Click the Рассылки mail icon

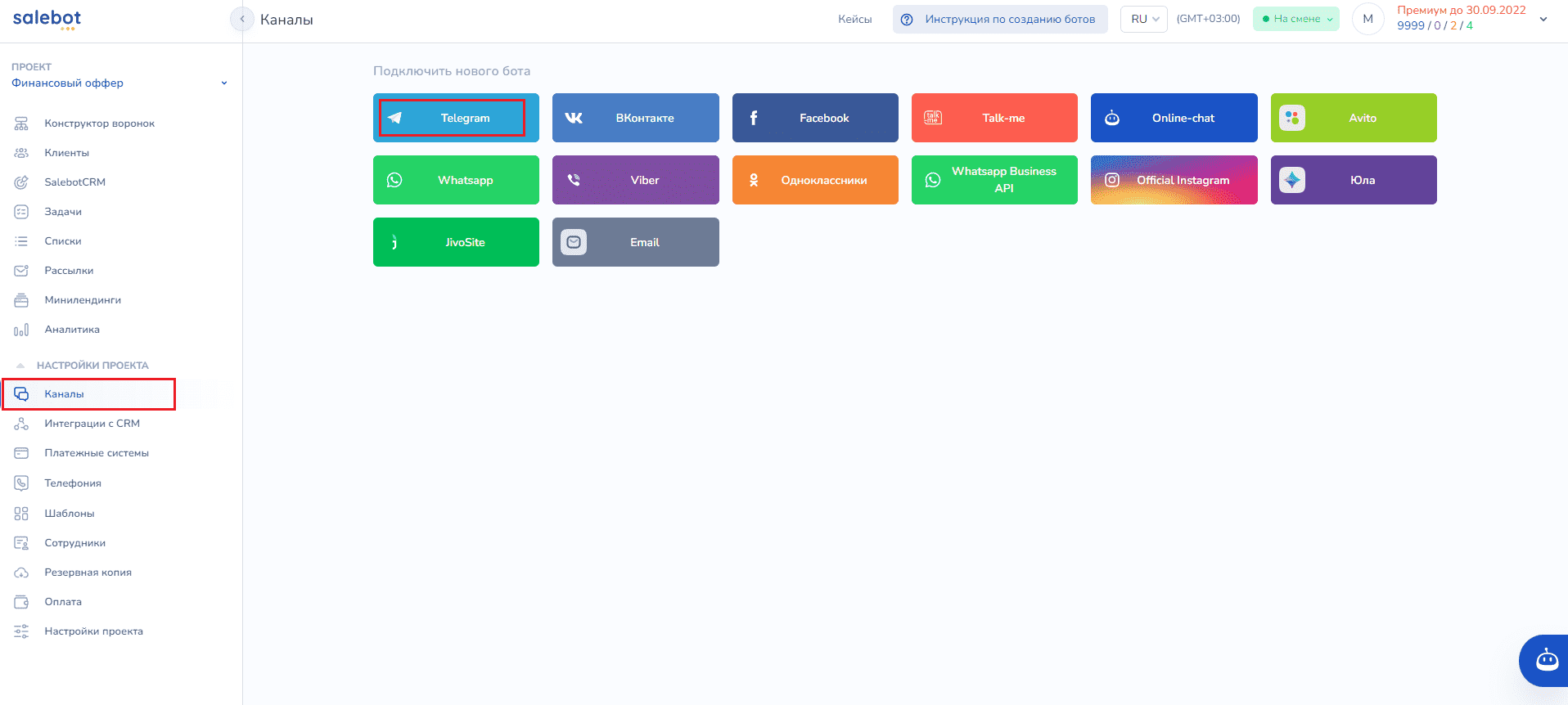pyautogui.click(x=21, y=271)
